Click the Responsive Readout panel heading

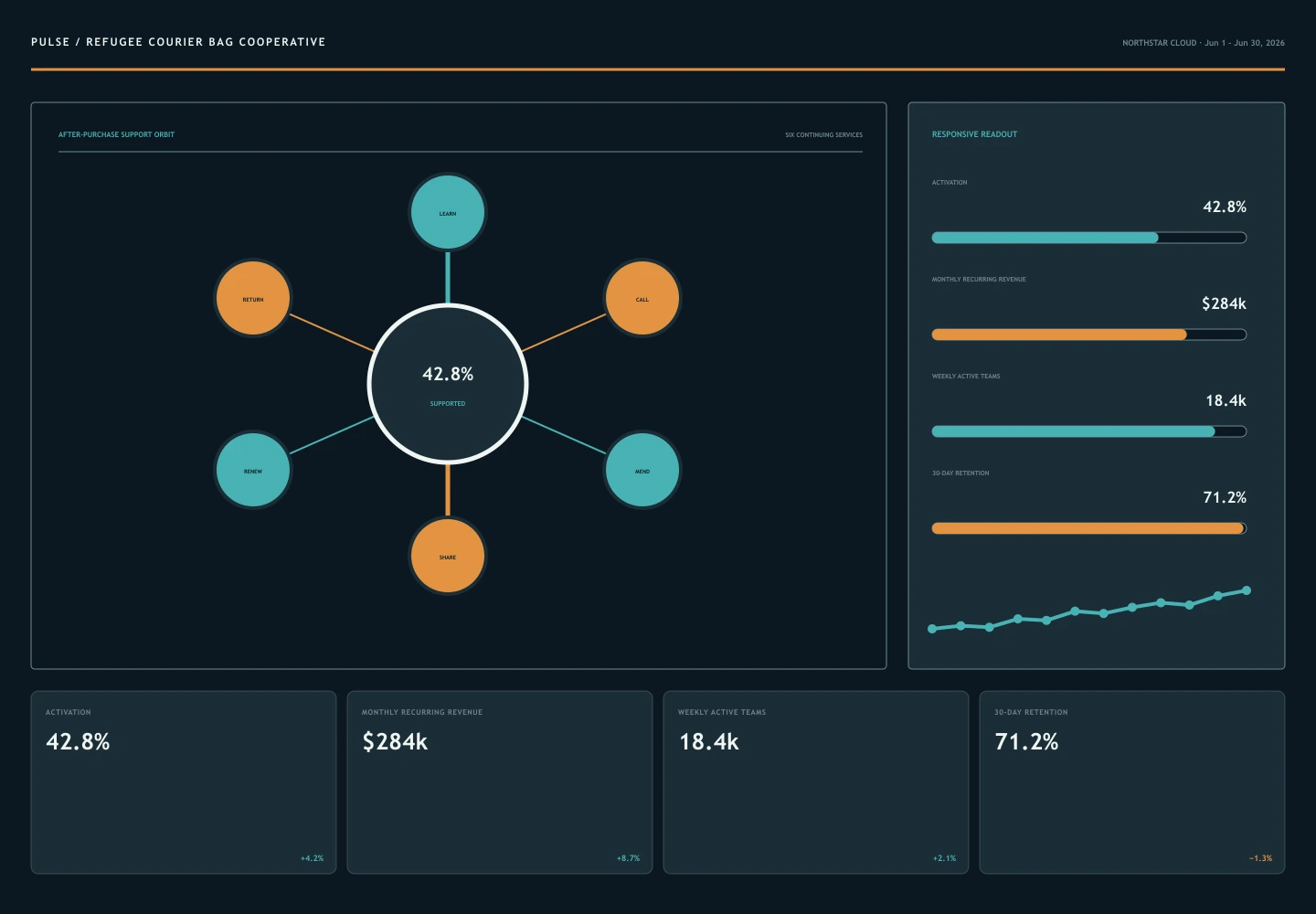tap(974, 134)
